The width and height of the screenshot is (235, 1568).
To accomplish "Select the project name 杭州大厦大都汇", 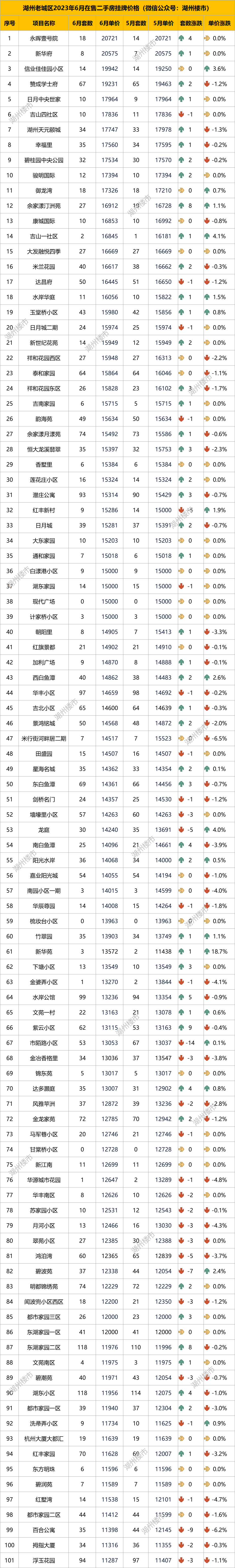I will 44,1438.
